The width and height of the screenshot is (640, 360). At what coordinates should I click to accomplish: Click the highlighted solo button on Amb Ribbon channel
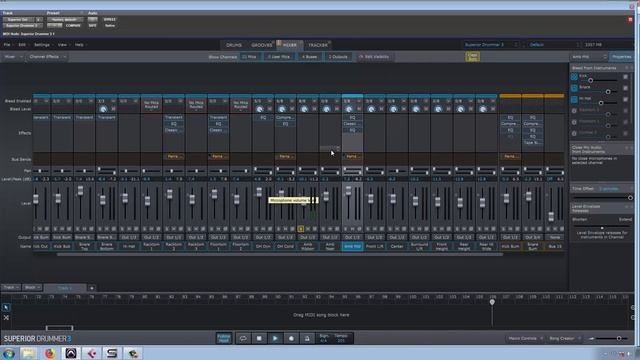click(x=301, y=229)
